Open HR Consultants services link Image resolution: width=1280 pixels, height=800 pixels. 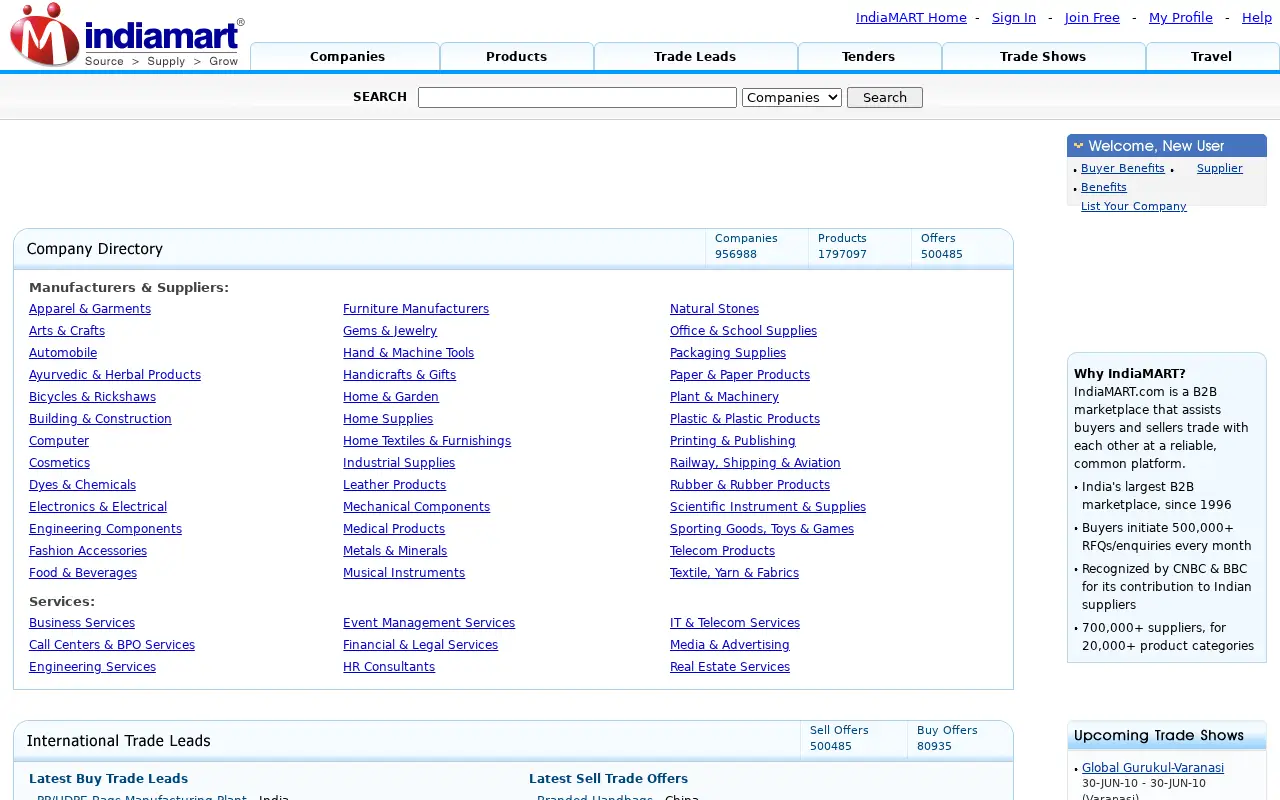(389, 667)
